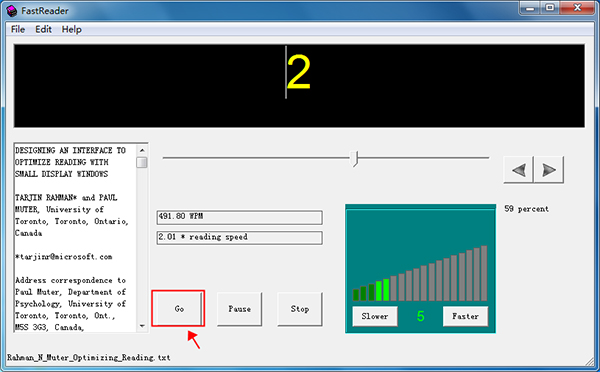This screenshot has width=600, height=372.
Task: Click the text list scroll-down arrow
Action: [x=142, y=326]
